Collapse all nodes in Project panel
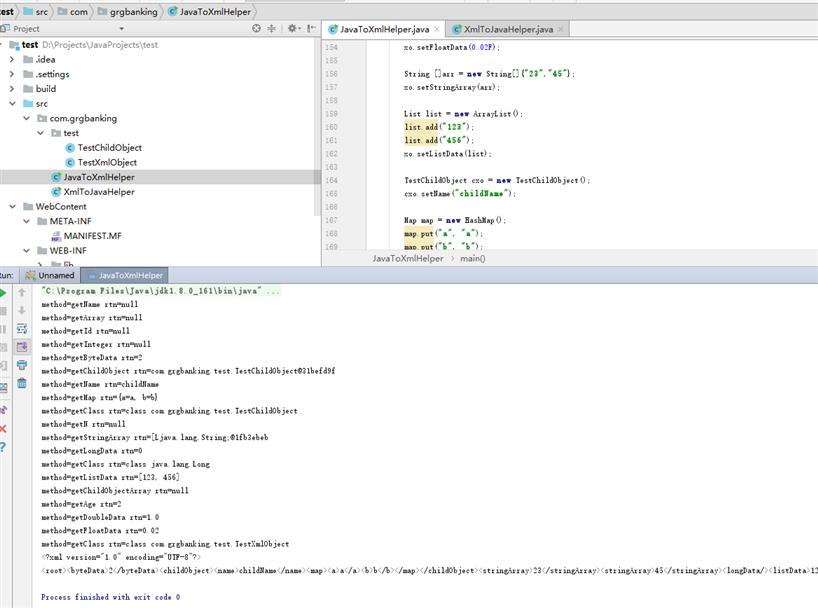Screen dimensions: 818x608 coord(271,29)
